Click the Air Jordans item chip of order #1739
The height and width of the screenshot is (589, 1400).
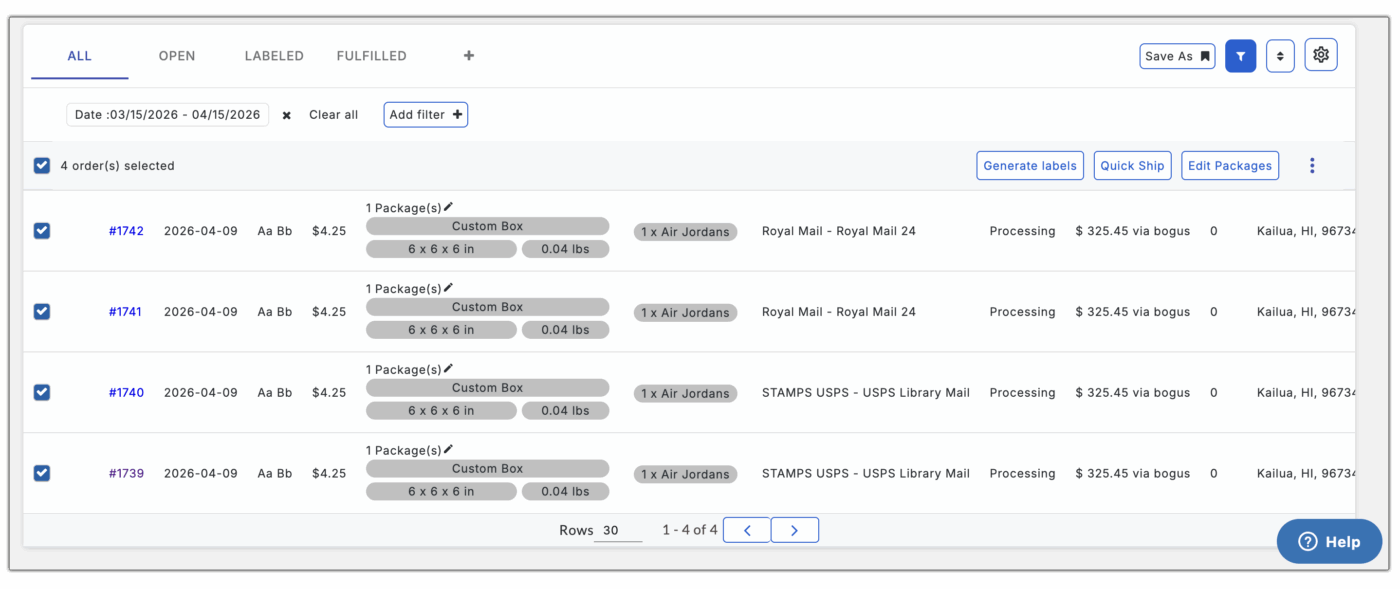pos(685,475)
